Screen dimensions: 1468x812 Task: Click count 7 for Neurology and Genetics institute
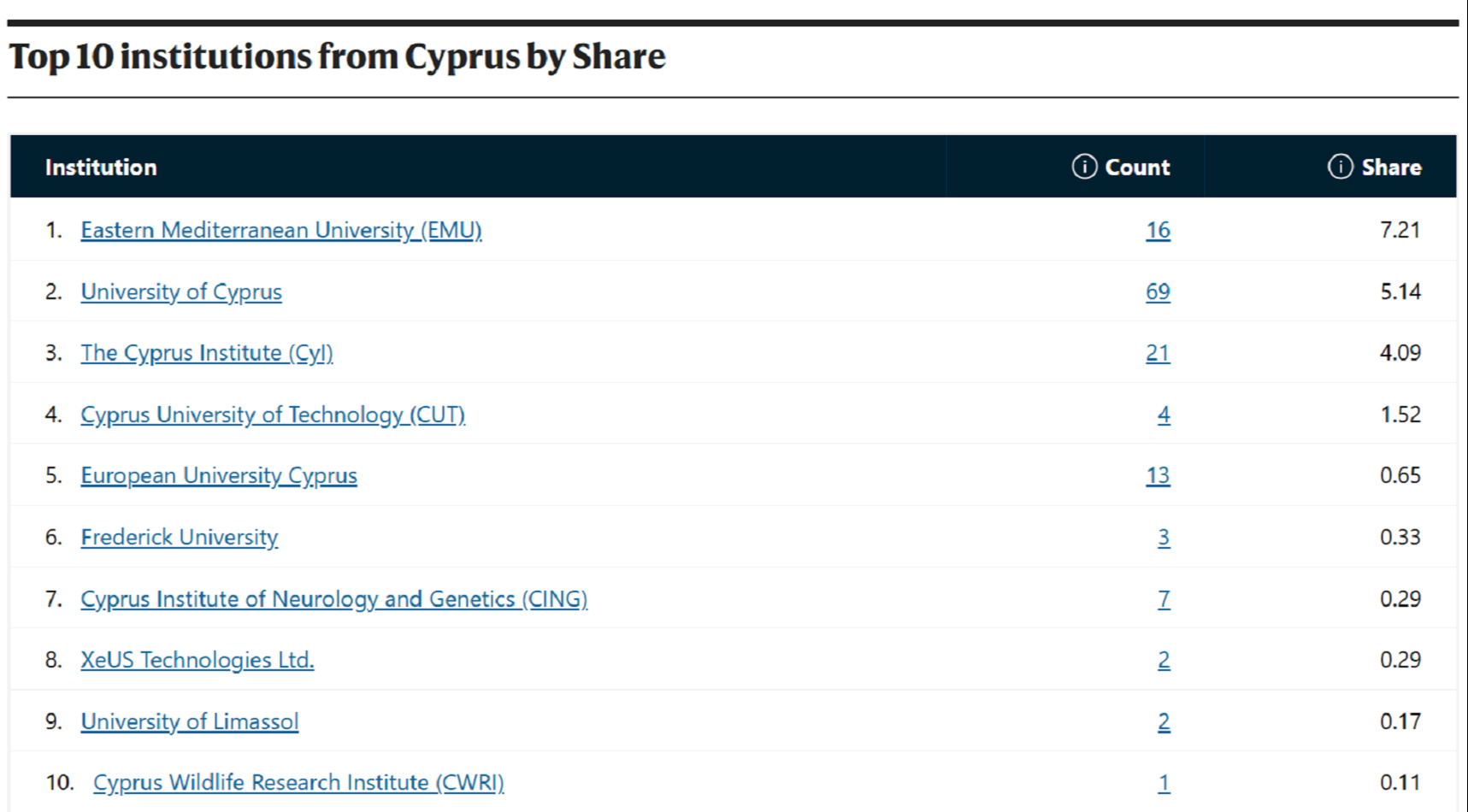[x=1164, y=598]
